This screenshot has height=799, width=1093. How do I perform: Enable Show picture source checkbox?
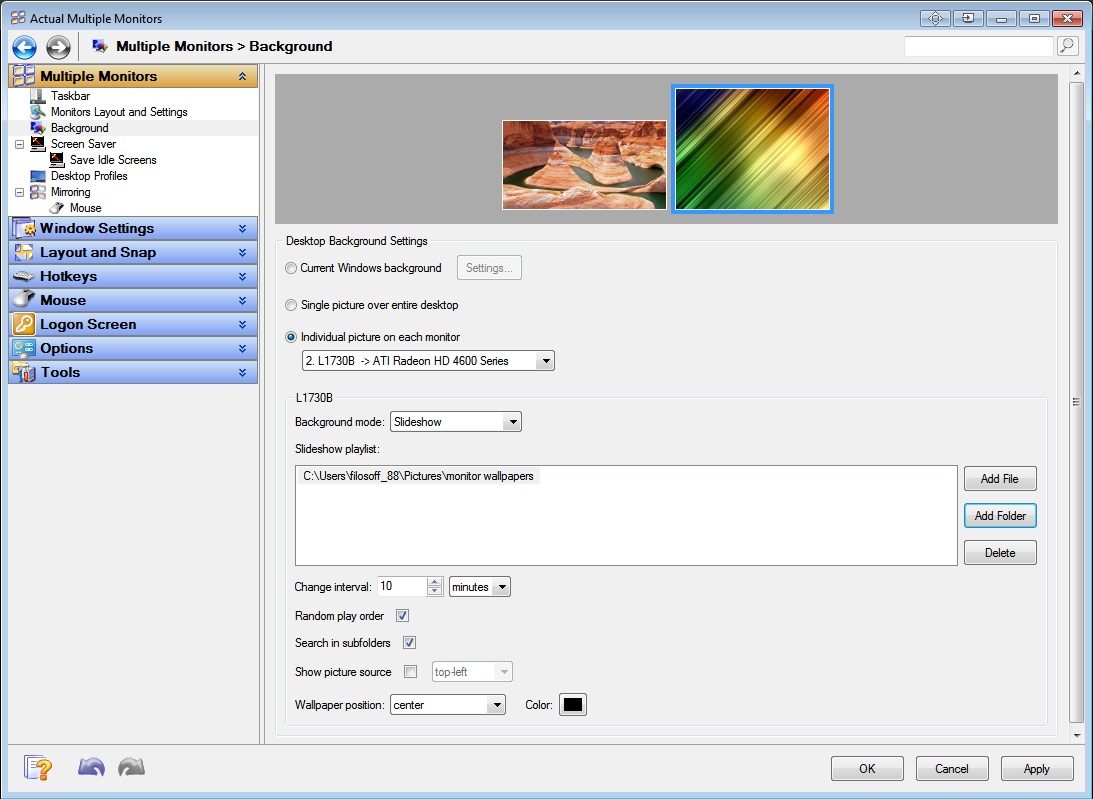pos(410,672)
